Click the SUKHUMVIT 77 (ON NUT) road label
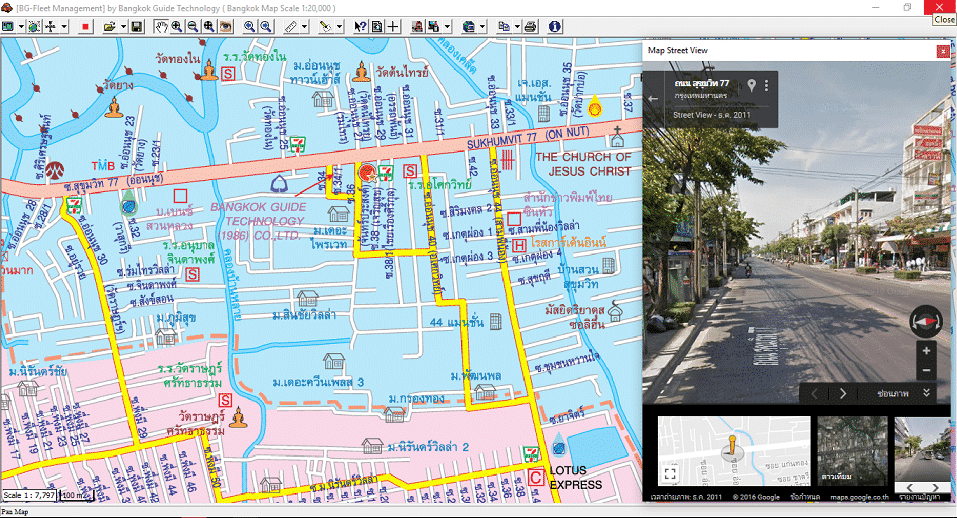957x518 pixels. pyautogui.click(x=529, y=138)
